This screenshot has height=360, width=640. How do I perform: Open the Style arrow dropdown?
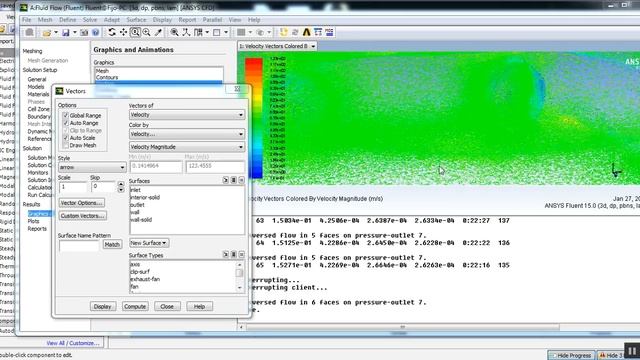(92, 167)
